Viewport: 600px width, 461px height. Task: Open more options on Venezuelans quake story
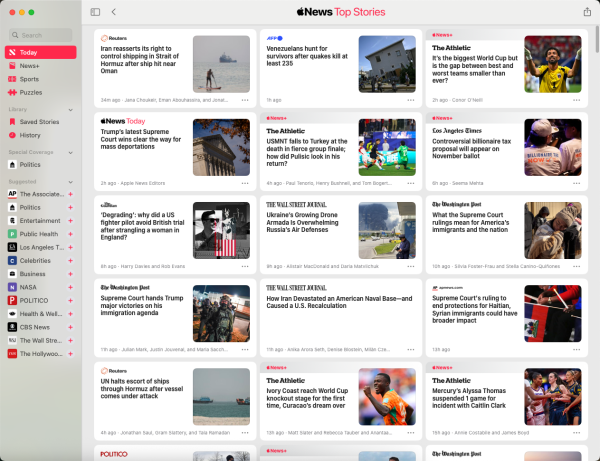coord(411,100)
